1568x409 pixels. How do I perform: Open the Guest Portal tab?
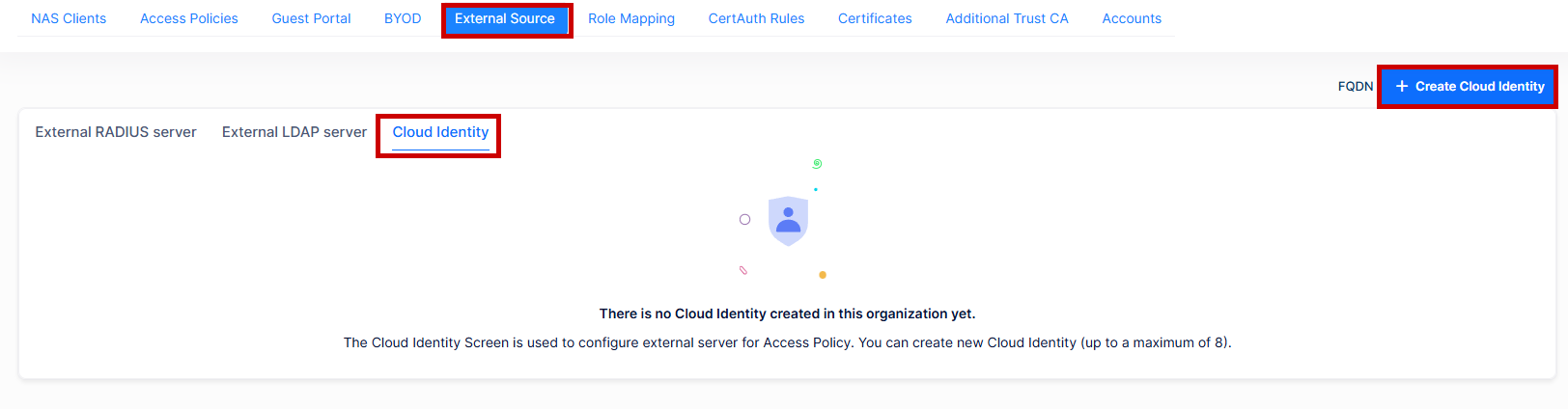pyautogui.click(x=311, y=18)
